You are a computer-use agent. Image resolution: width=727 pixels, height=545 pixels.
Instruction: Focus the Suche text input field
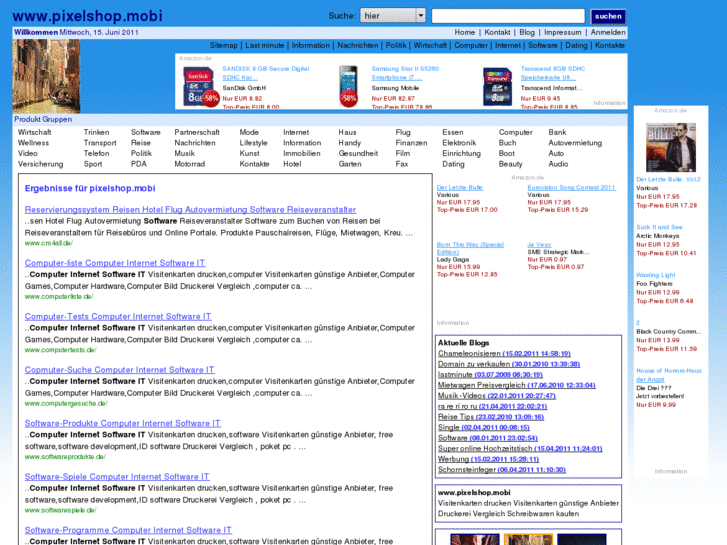[x=508, y=16]
